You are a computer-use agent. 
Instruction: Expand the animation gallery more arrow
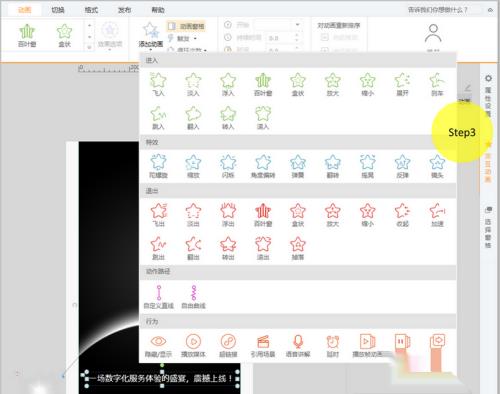point(89,47)
